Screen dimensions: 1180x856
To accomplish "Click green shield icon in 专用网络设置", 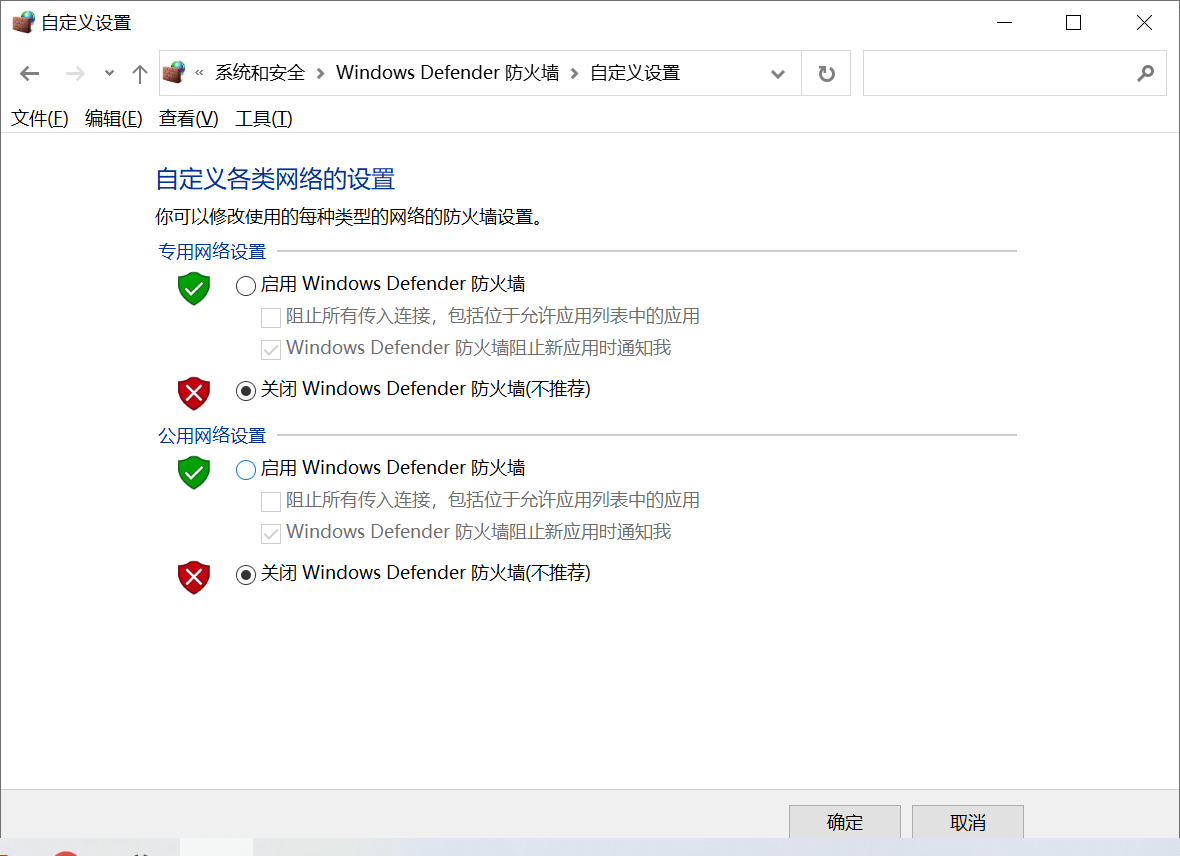I will coord(193,288).
